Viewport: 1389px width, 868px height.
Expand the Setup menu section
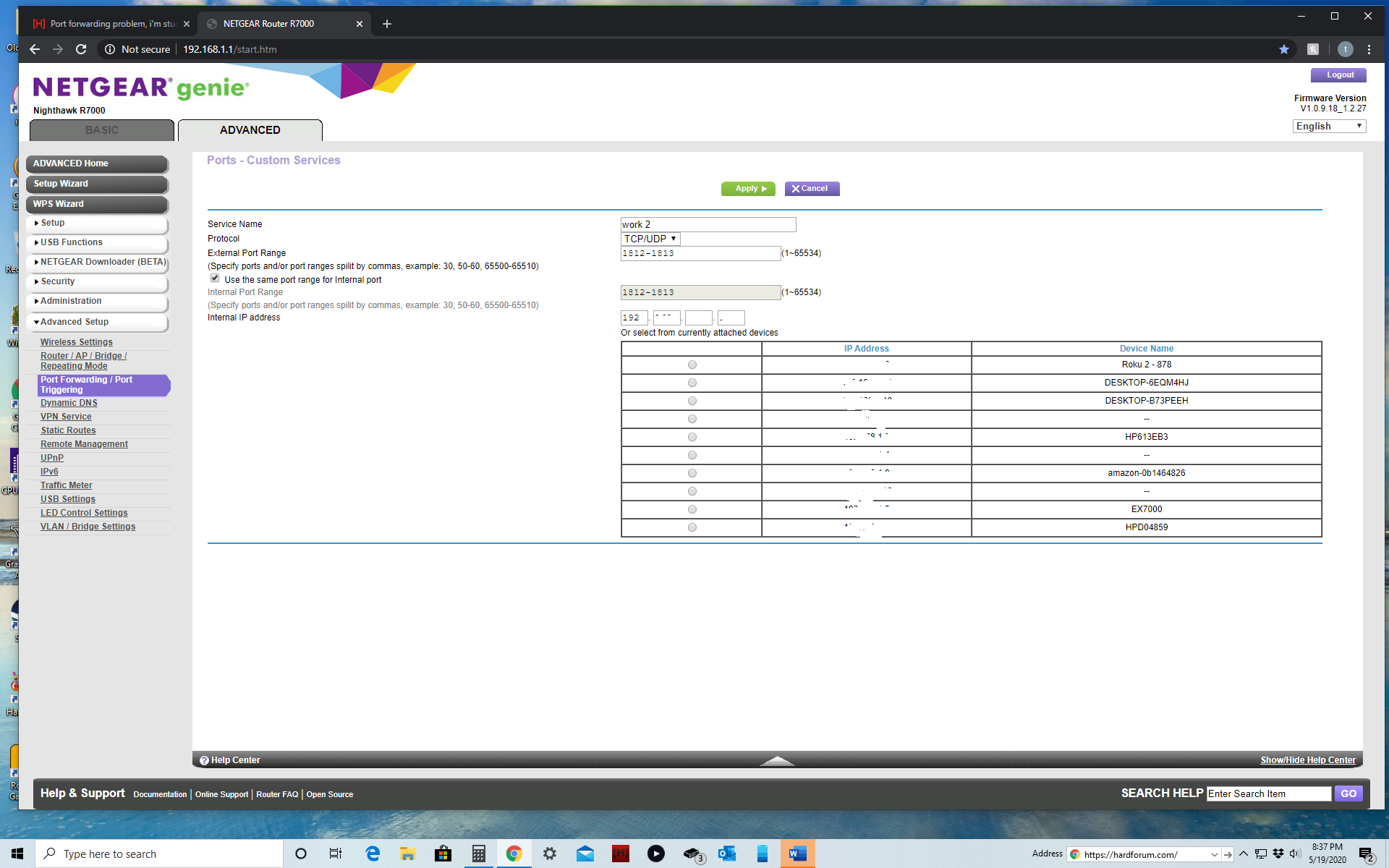pyautogui.click(x=97, y=224)
